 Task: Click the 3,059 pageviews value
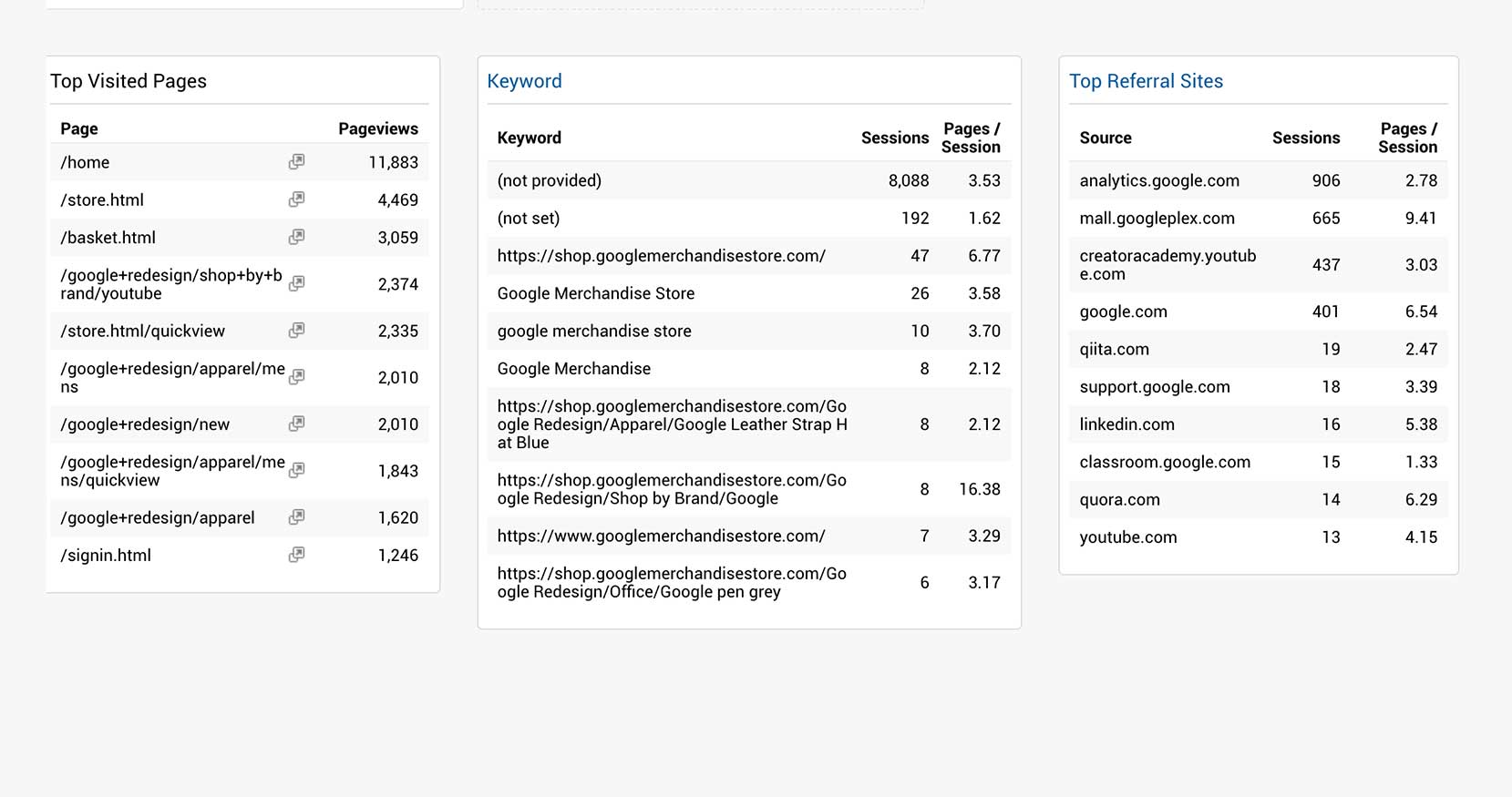tap(397, 237)
